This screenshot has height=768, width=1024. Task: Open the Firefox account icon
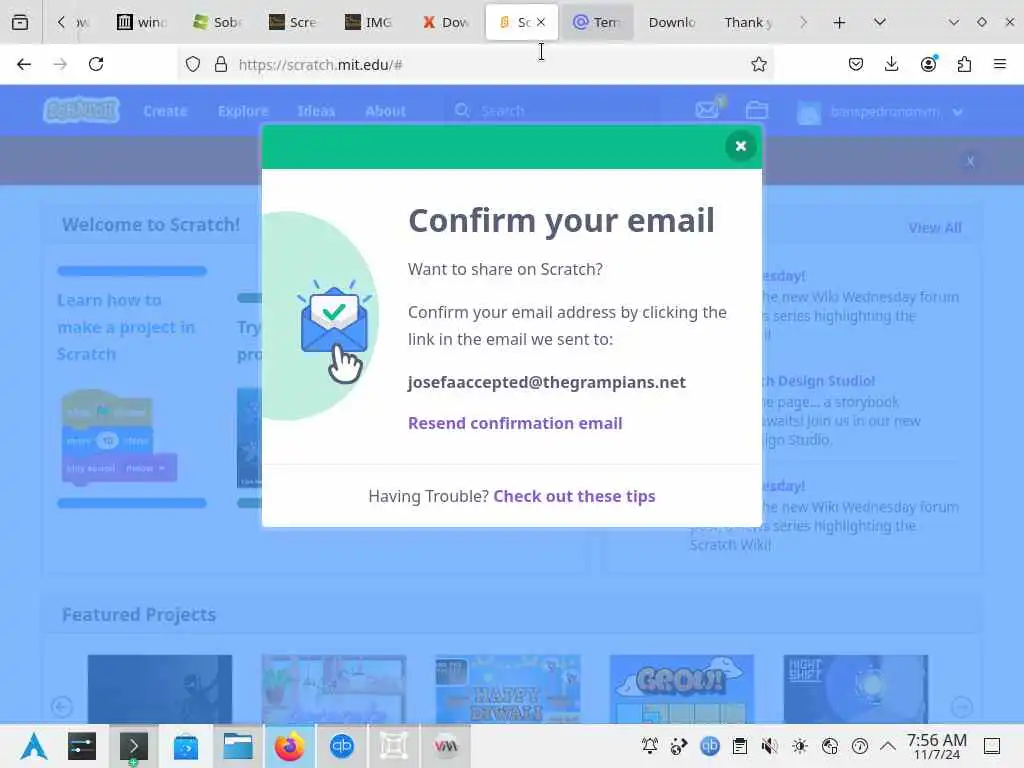(928, 64)
